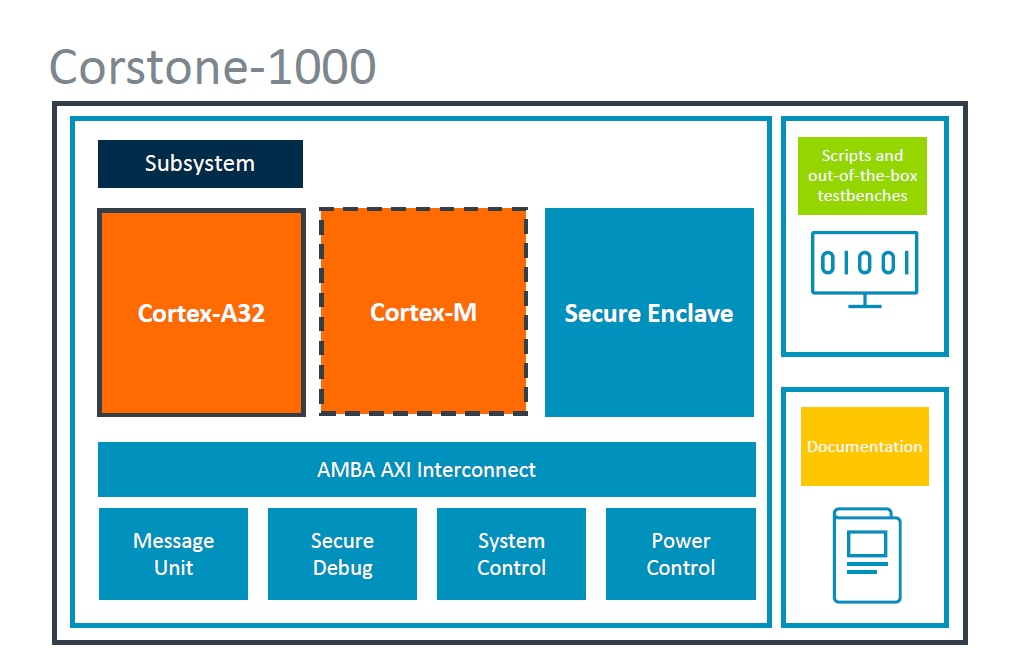Expand the Subsystem header panel

(x=200, y=163)
